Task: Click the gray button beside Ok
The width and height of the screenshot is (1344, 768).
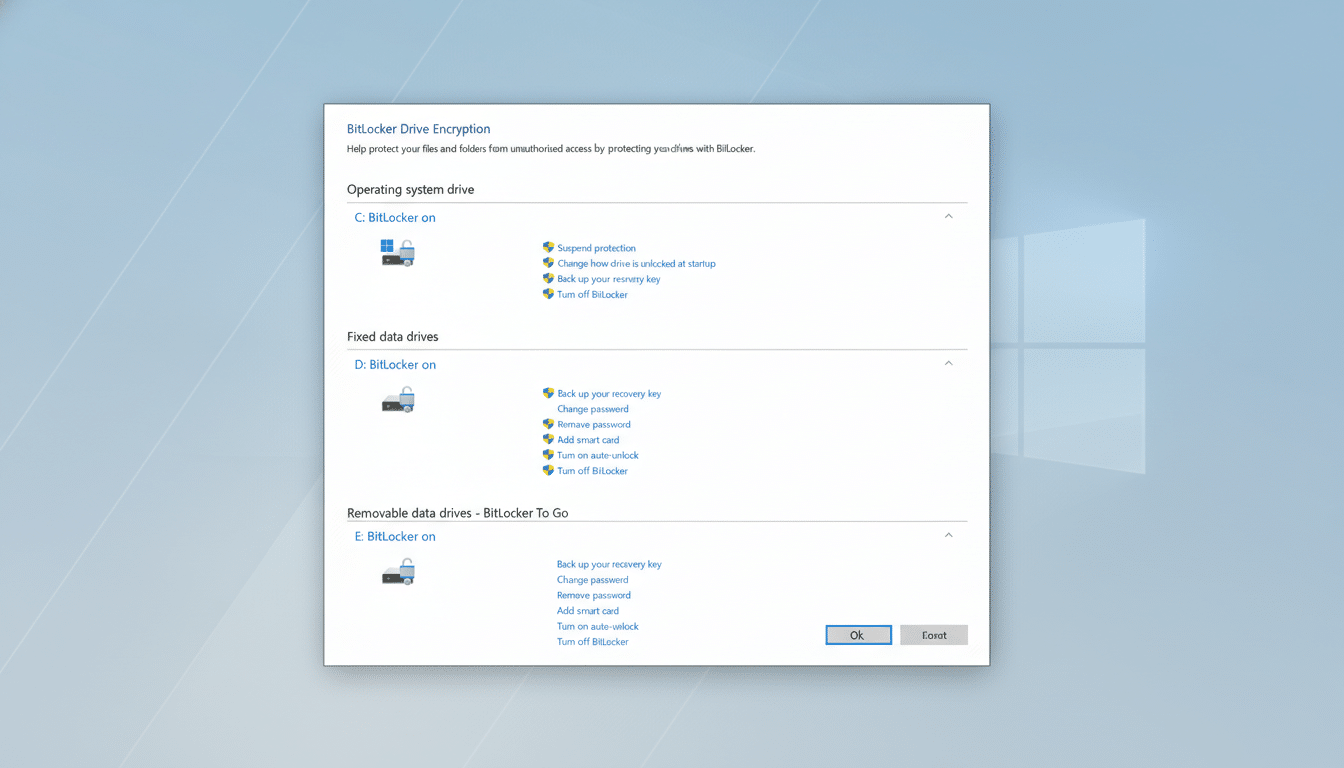Action: tap(933, 634)
